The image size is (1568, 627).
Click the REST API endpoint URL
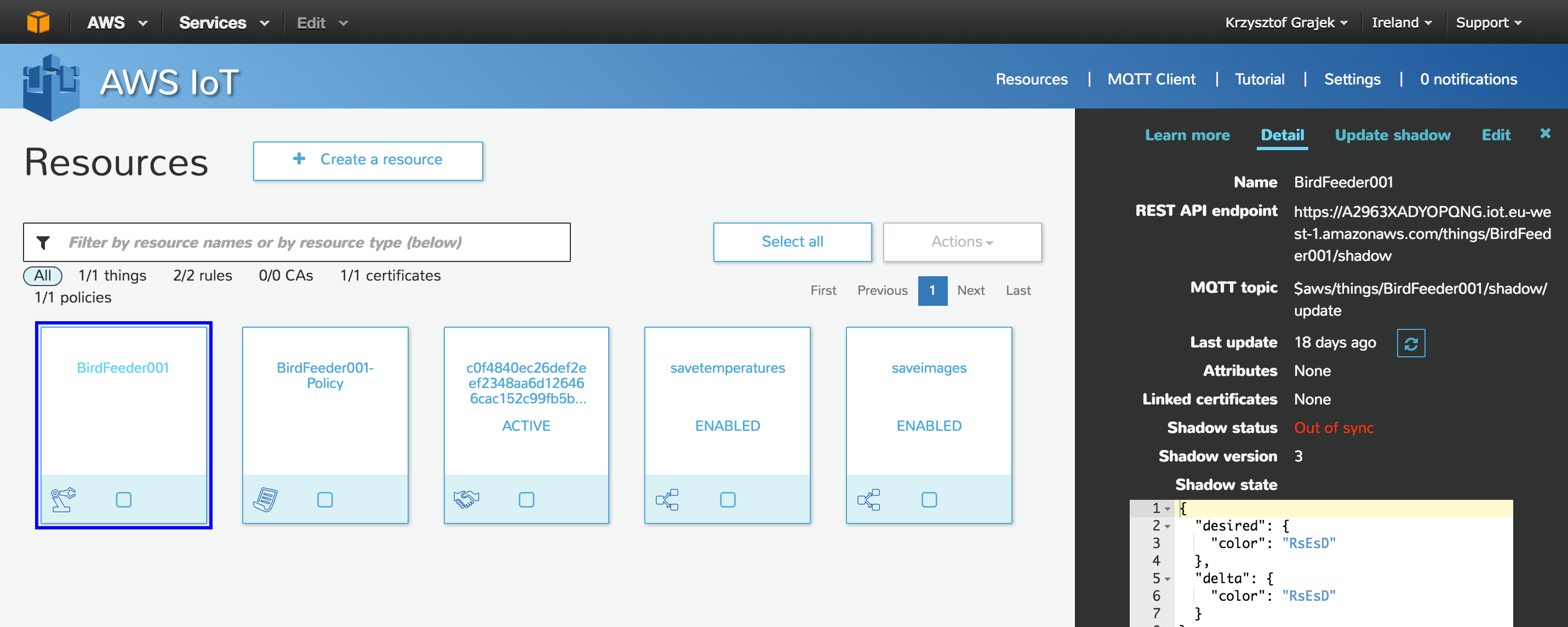tap(1422, 234)
